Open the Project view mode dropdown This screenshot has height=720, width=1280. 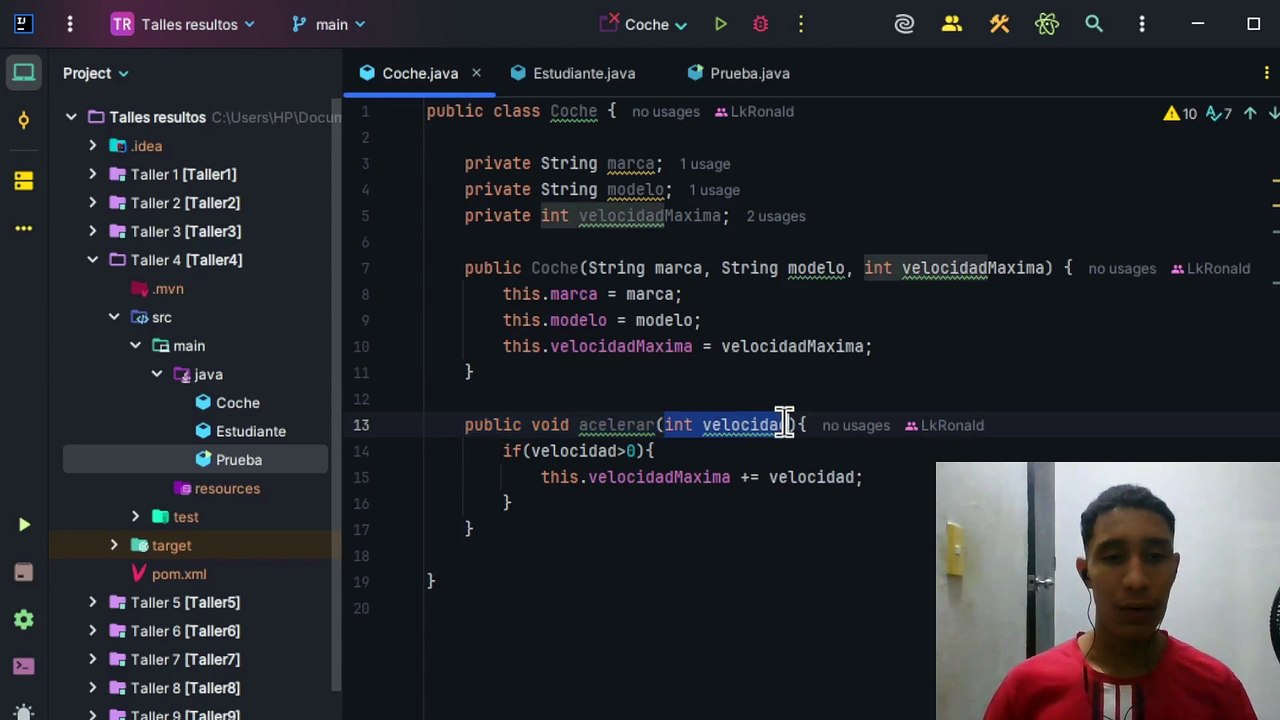(x=96, y=73)
